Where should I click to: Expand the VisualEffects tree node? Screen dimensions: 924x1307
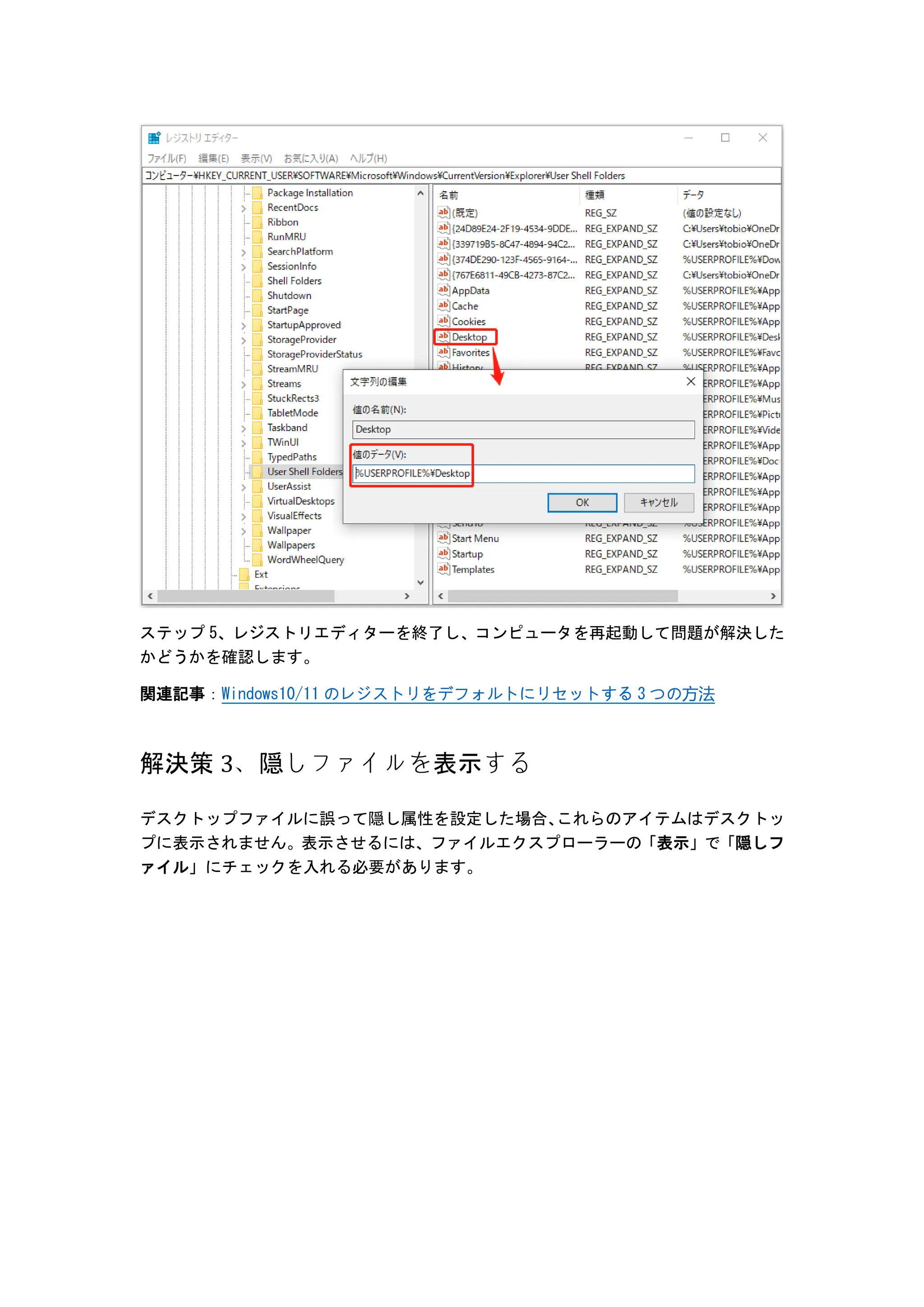pyautogui.click(x=244, y=516)
